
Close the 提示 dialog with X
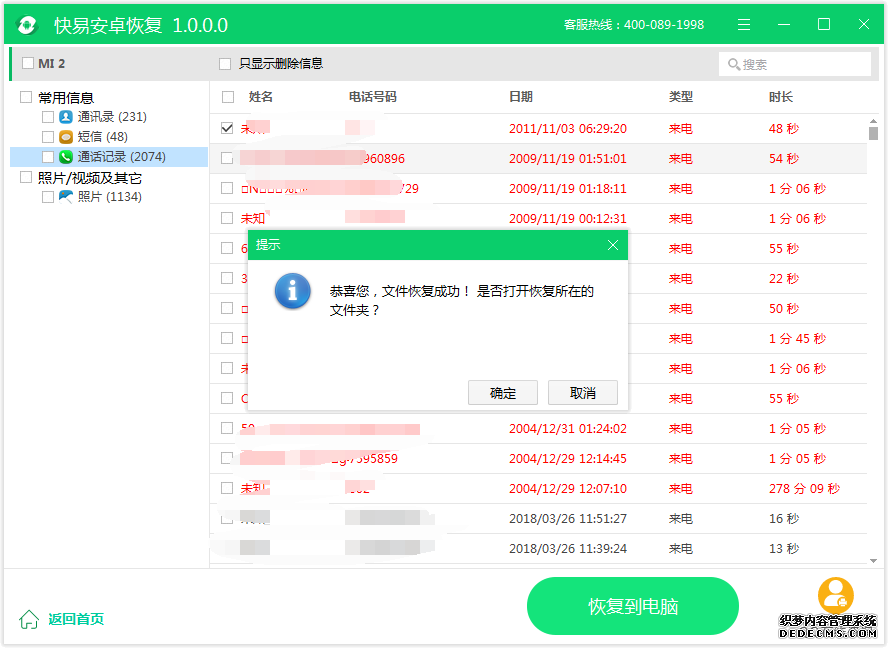coord(613,245)
